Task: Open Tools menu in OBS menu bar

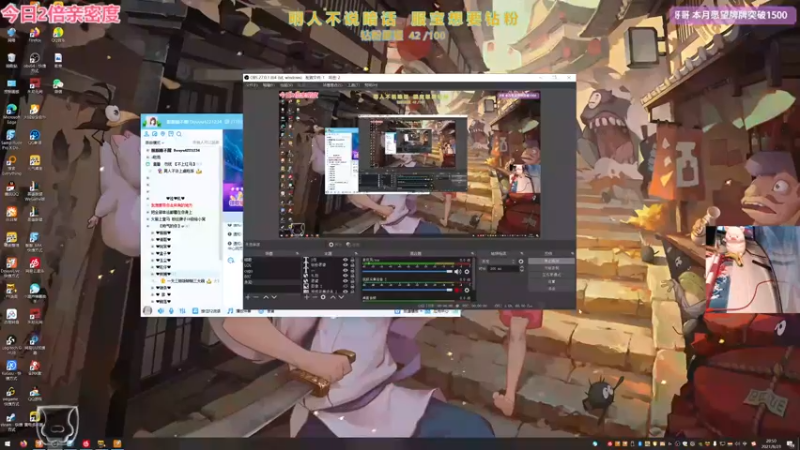Action: tap(354, 85)
